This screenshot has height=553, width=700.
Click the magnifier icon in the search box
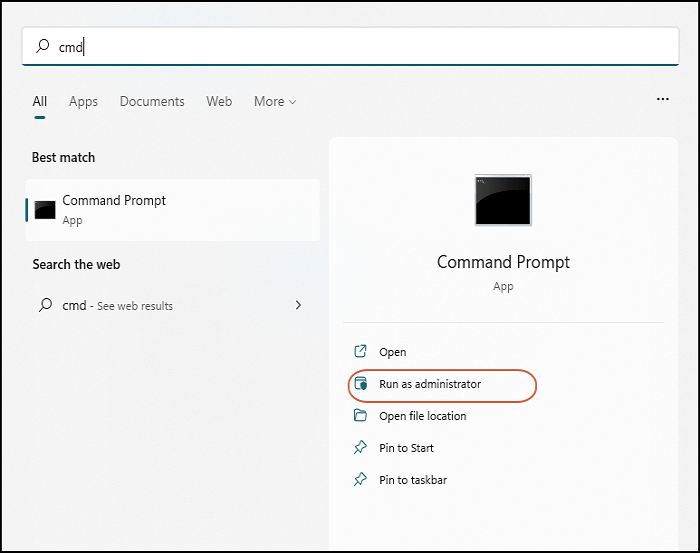43,46
